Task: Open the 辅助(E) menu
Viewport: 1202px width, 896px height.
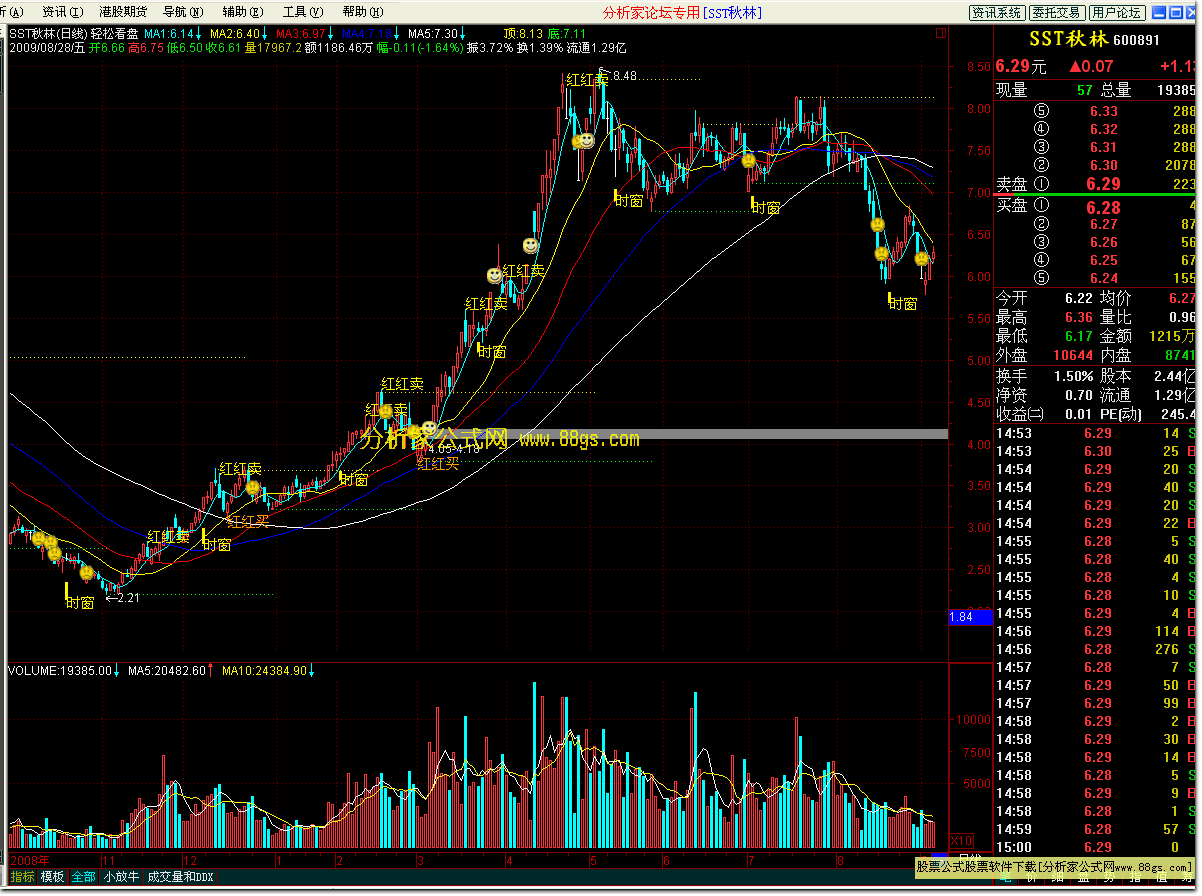Action: tap(241, 12)
